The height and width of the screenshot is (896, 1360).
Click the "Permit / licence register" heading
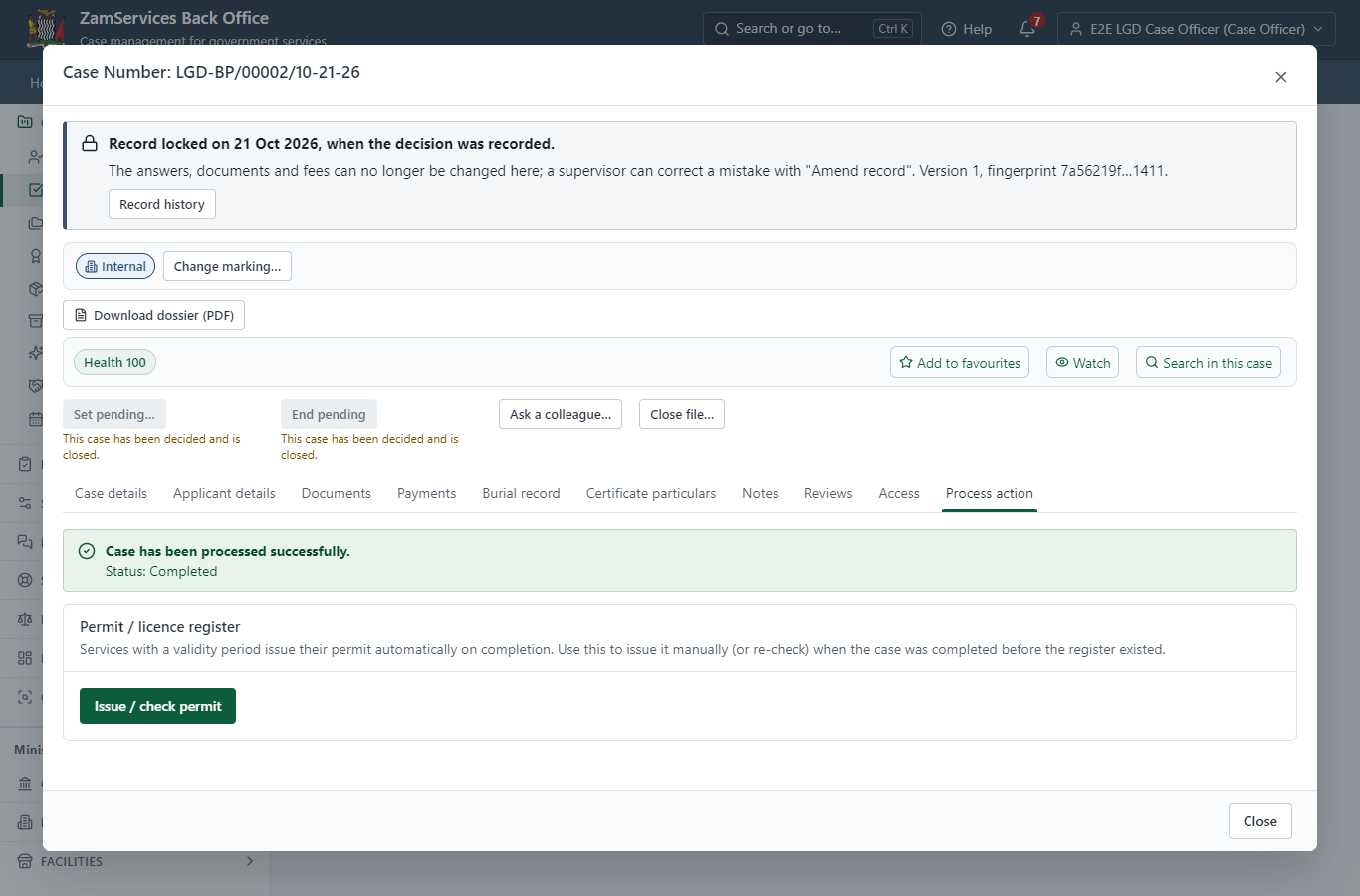160,627
